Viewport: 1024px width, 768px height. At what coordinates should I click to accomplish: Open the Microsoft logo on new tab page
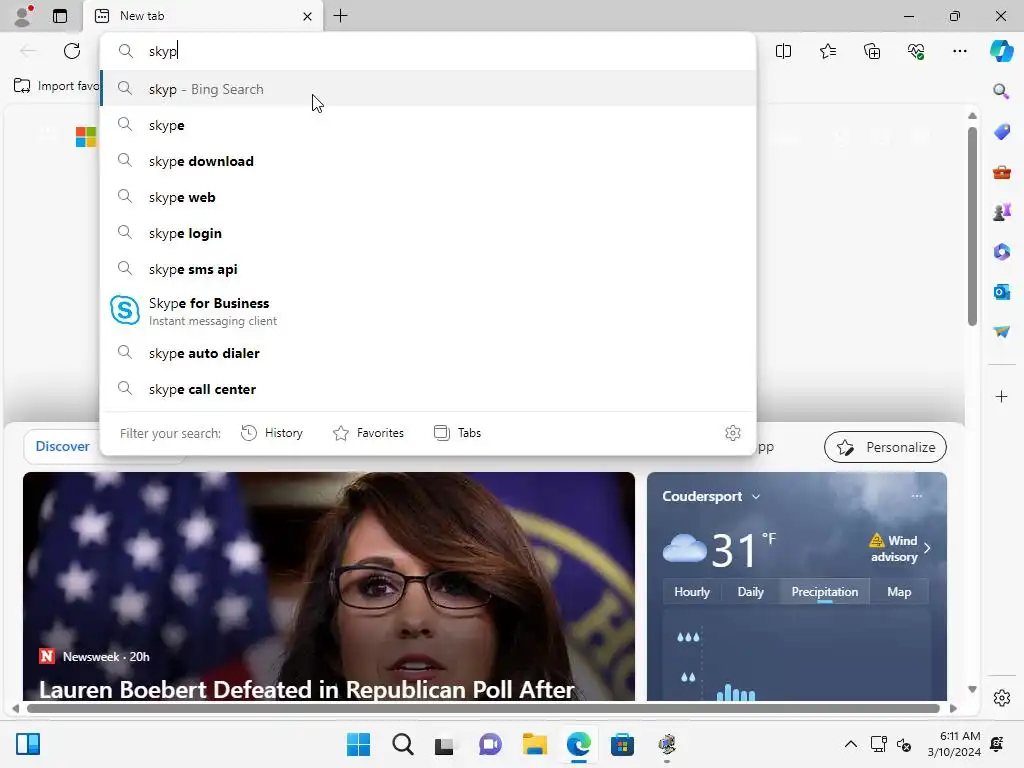86,137
